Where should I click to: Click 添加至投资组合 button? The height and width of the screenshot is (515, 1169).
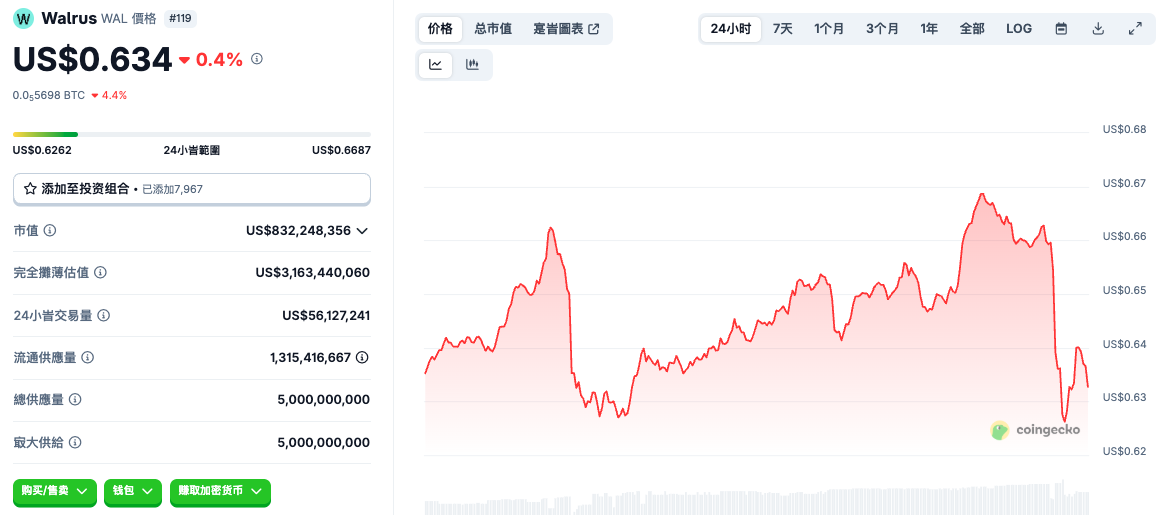click(x=192, y=189)
